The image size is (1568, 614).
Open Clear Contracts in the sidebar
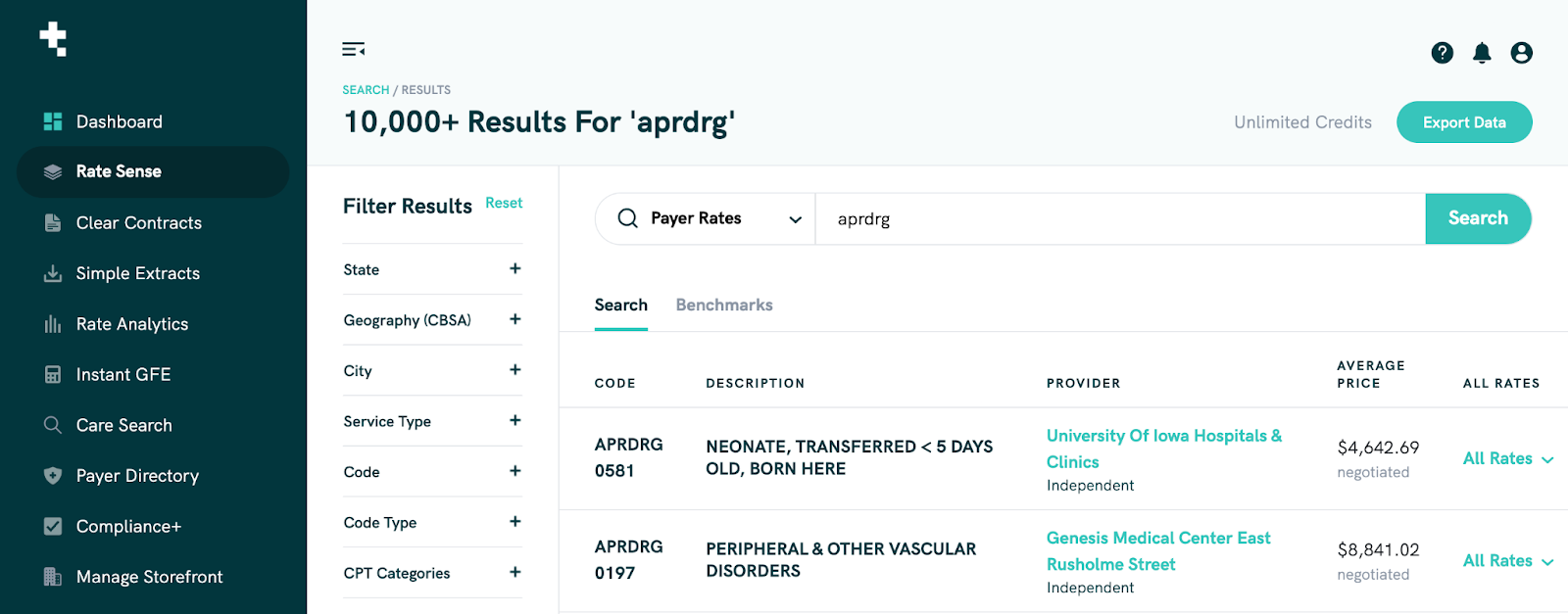pyautogui.click(x=138, y=223)
